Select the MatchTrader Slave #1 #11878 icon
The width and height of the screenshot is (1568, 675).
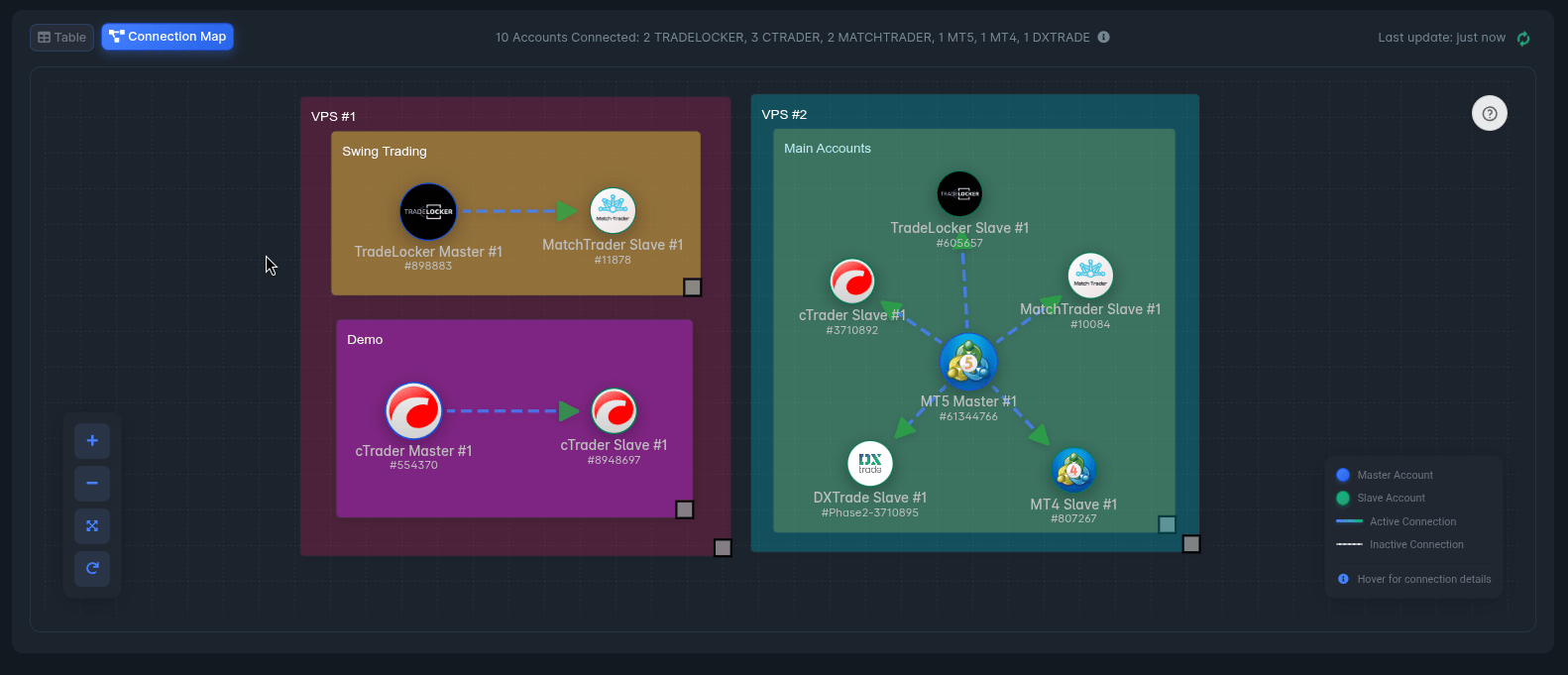pyautogui.click(x=613, y=210)
